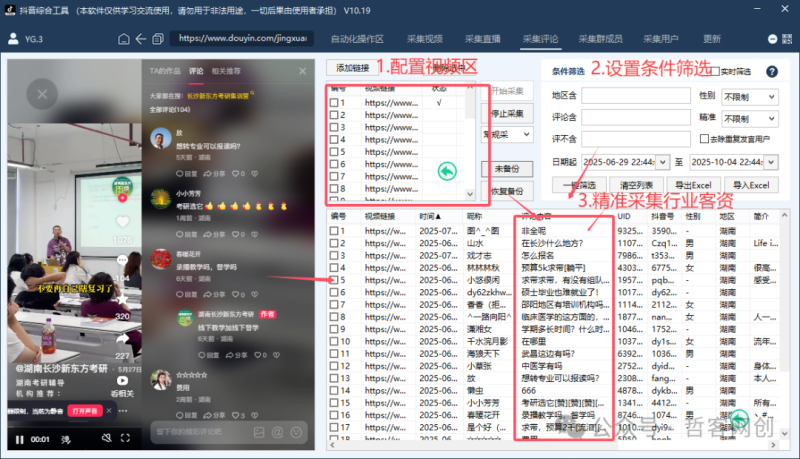Click the @ mention icon in comment box
Screen dimensions: 800x459
pyautogui.click(x=278, y=432)
